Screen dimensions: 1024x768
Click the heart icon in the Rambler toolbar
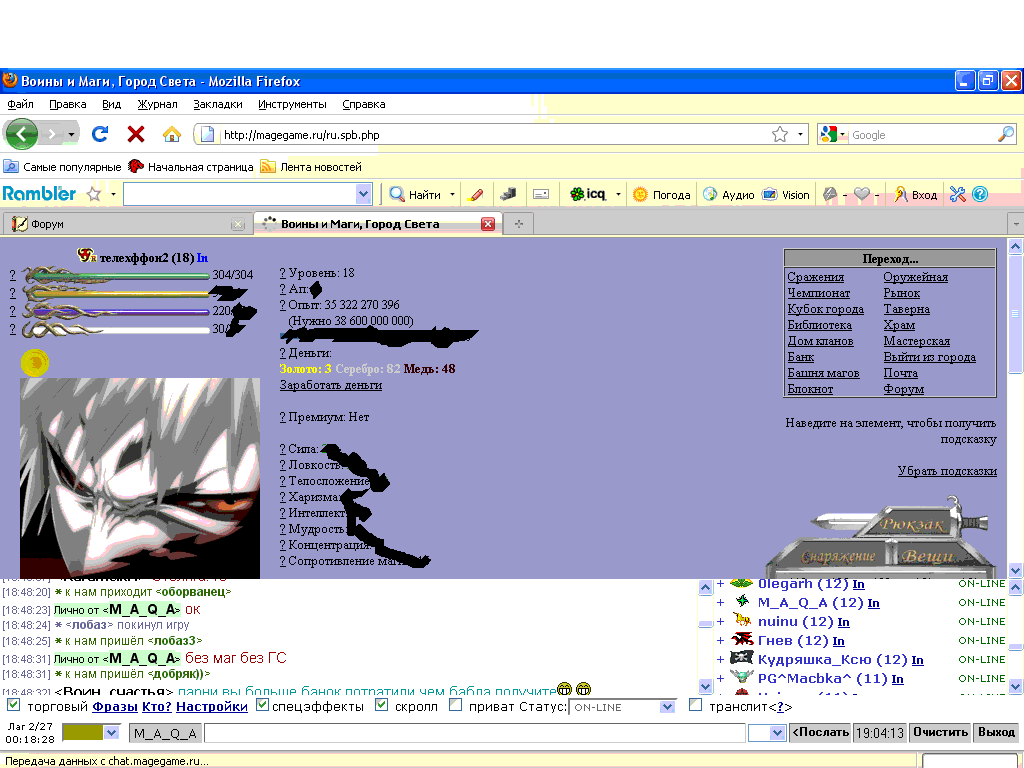862,194
